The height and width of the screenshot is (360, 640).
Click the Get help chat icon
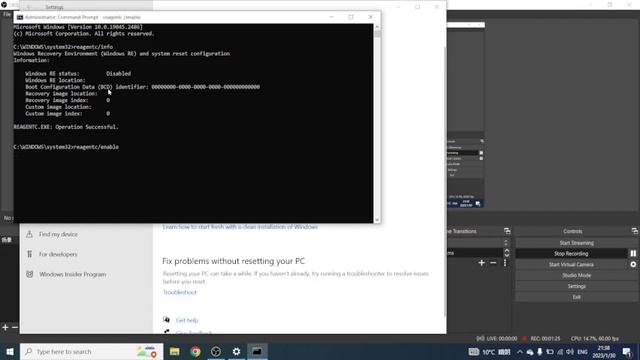(167, 320)
